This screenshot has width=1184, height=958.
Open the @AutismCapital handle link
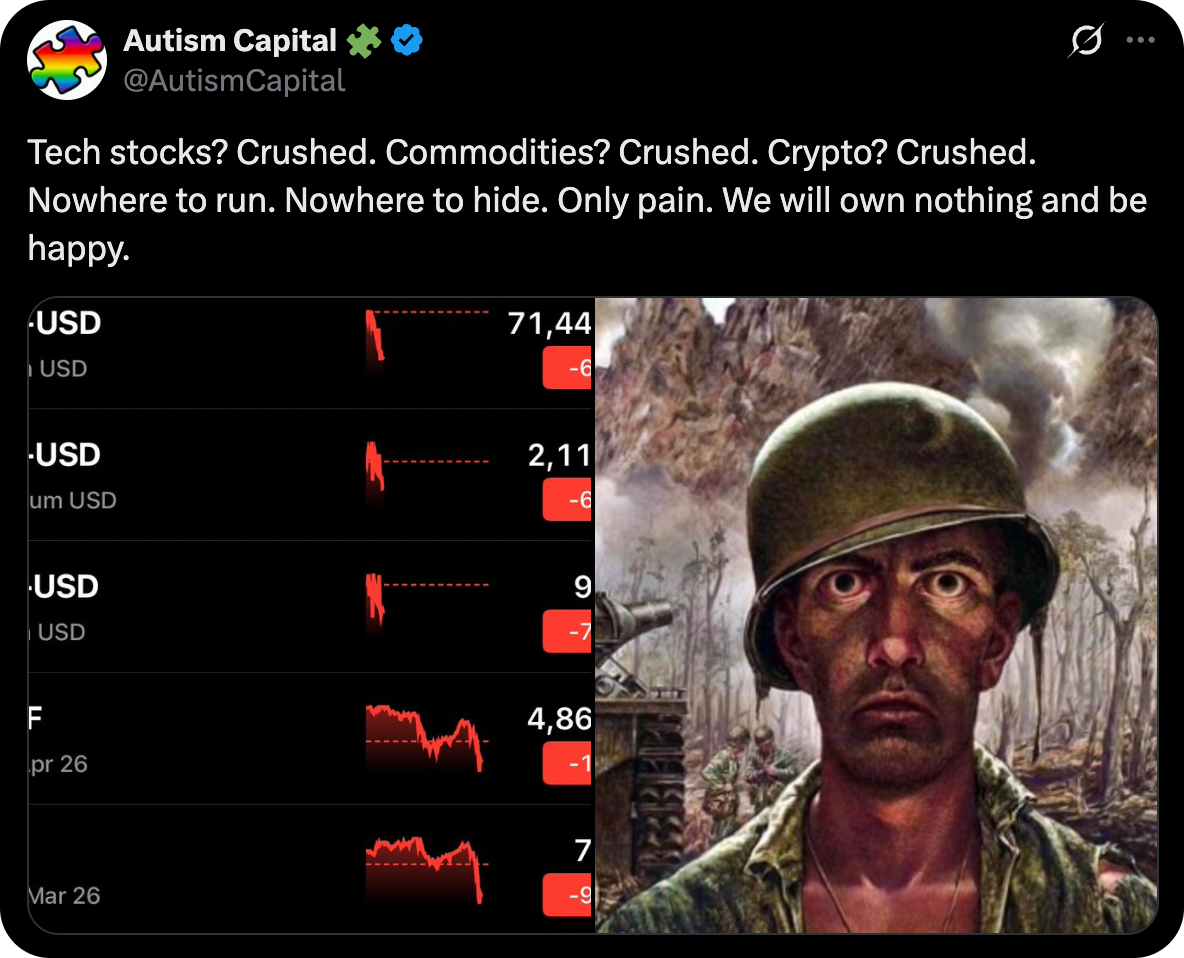(x=234, y=80)
